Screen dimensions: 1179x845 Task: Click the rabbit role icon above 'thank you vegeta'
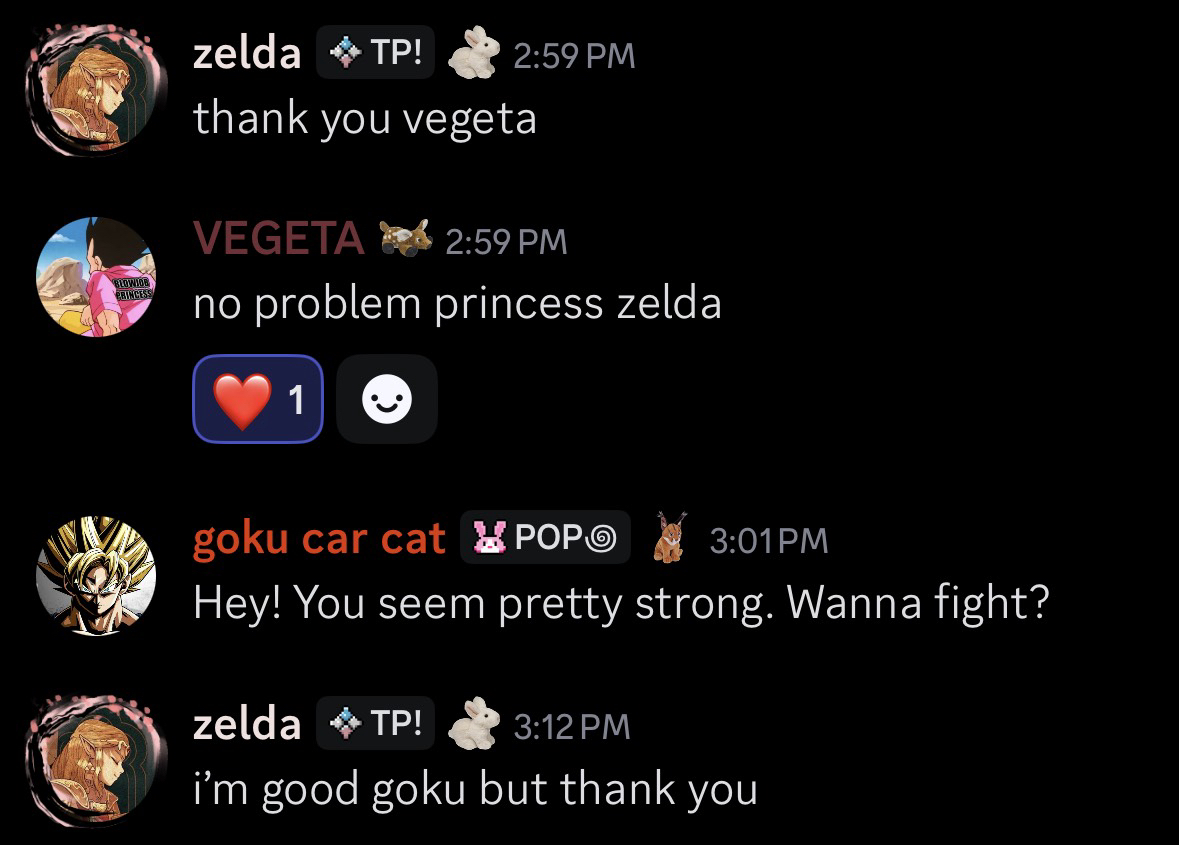(473, 53)
